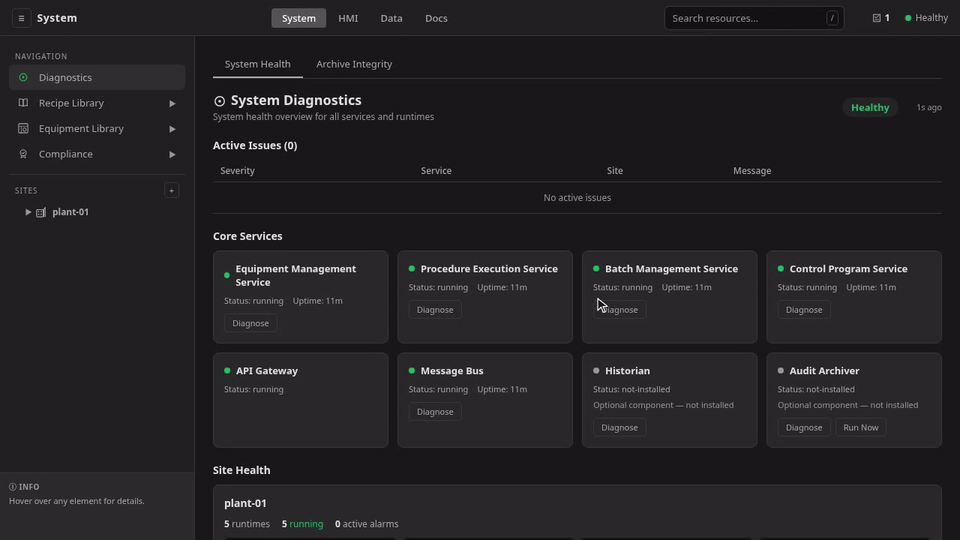960x540 pixels.
Task: Click the 'No active issues' row
Action: (x=577, y=198)
